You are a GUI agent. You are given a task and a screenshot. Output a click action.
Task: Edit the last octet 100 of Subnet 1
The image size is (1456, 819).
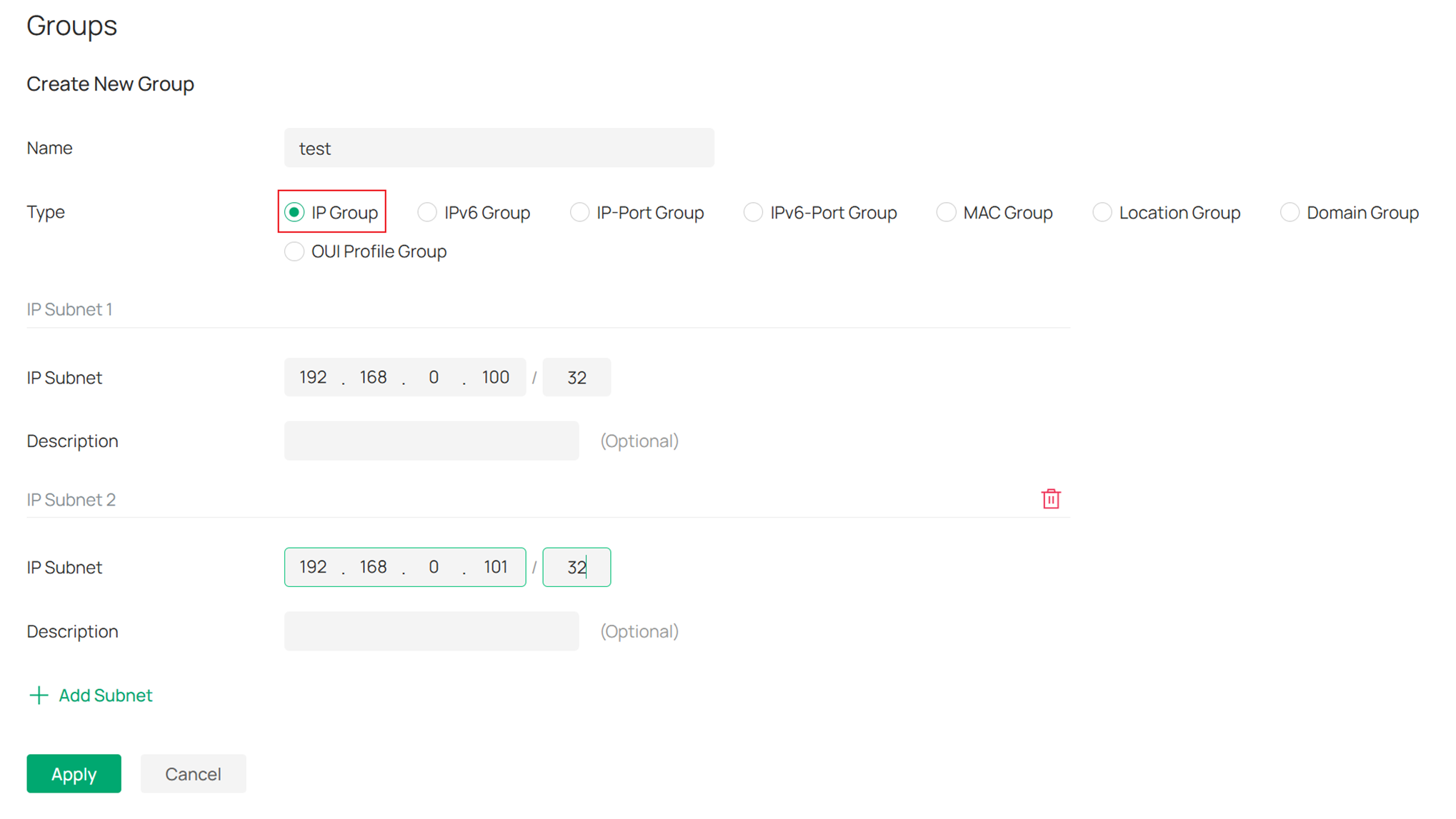point(495,377)
